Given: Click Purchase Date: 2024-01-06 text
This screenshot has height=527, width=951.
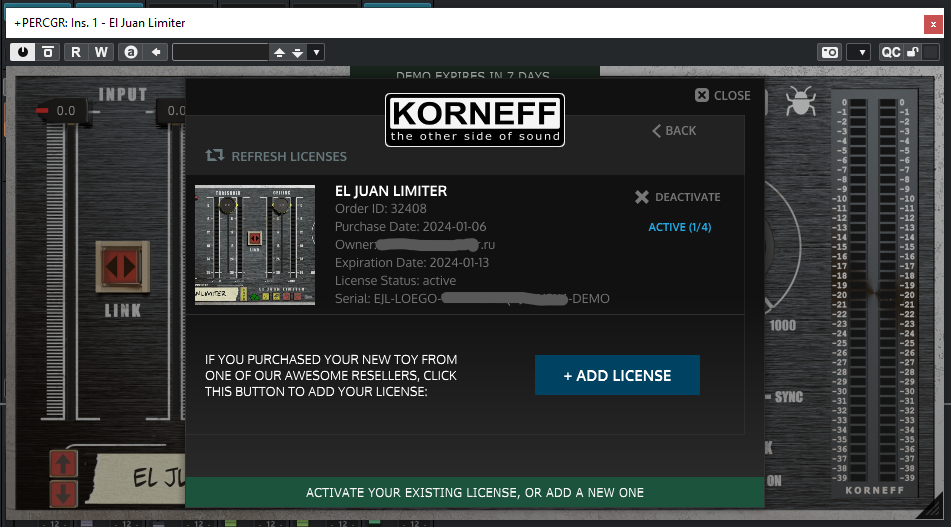Looking at the screenshot, I should tap(411, 227).
